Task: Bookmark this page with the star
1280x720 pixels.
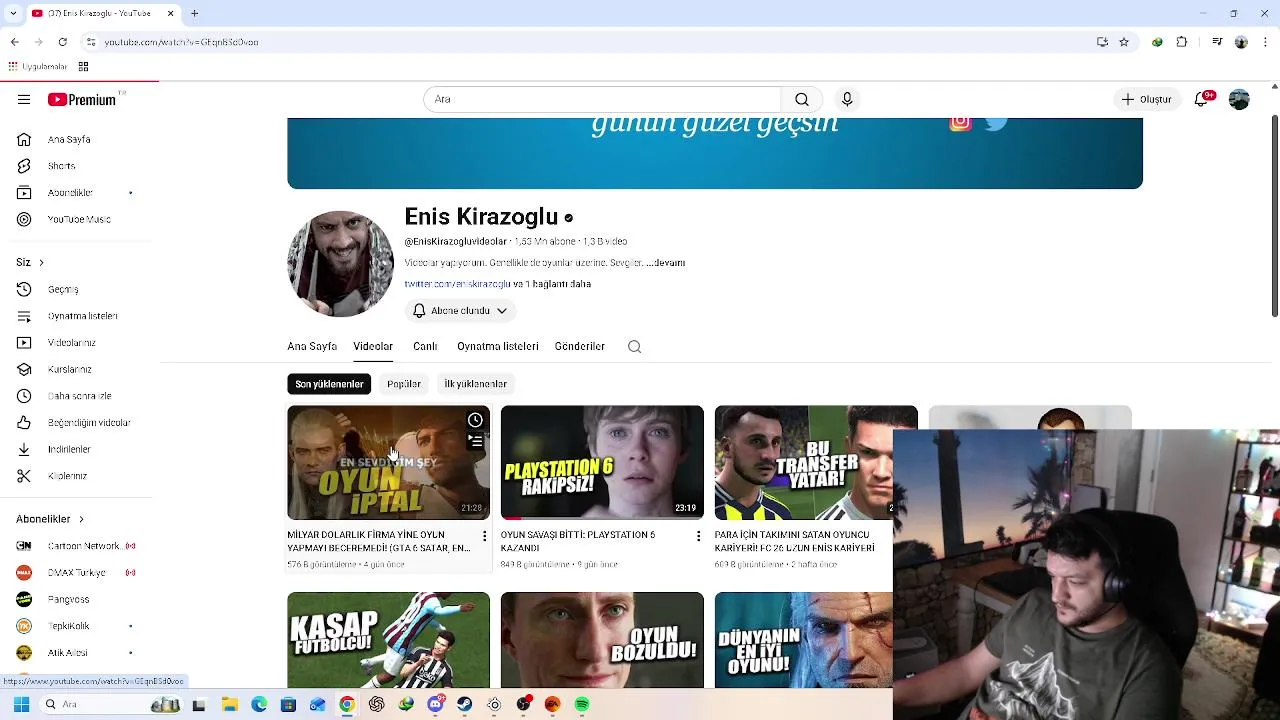Action: tap(1124, 42)
